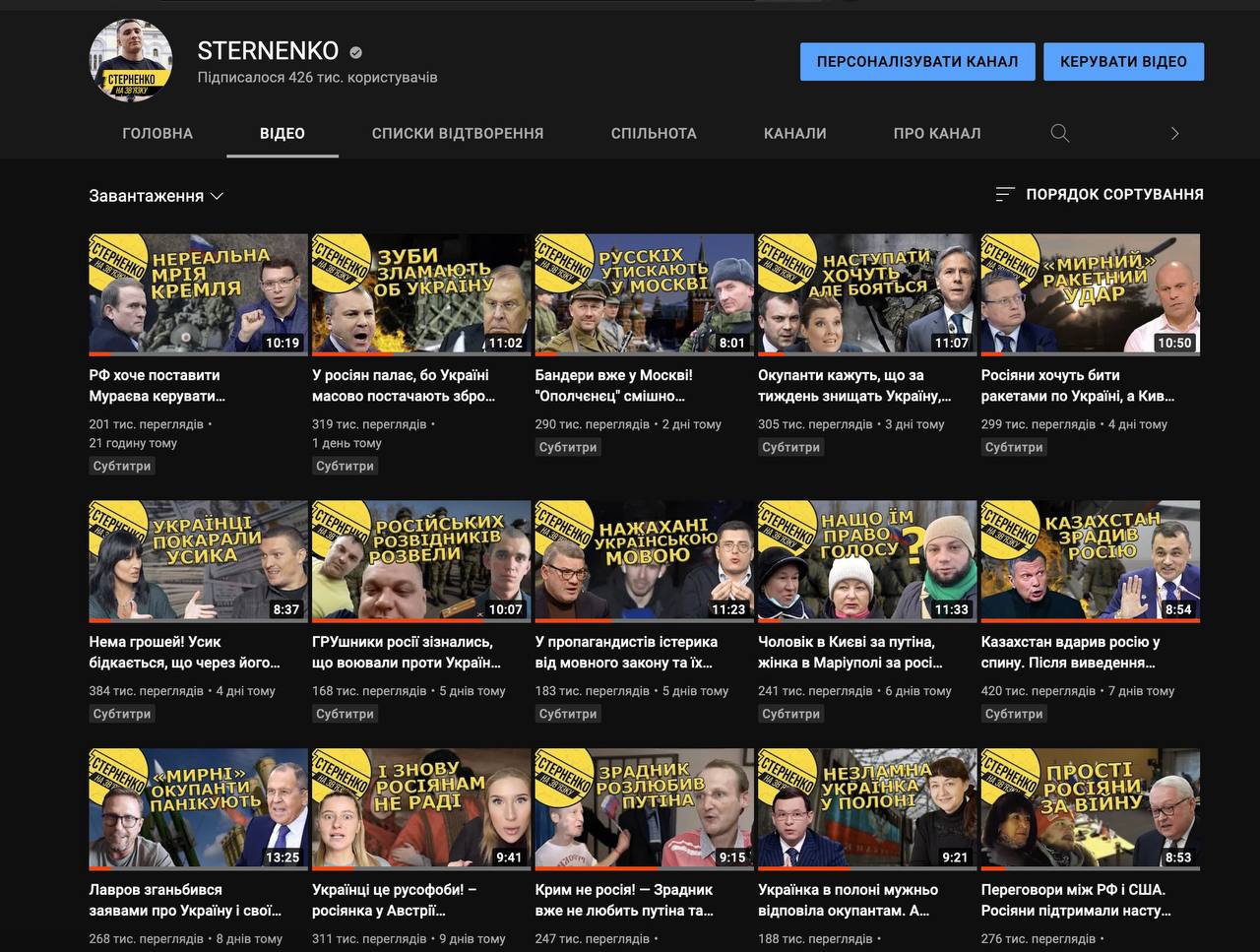Open video title "Окупанти кажуть, що за тиждень…"
The height and width of the screenshot is (952, 1260).
(854, 386)
